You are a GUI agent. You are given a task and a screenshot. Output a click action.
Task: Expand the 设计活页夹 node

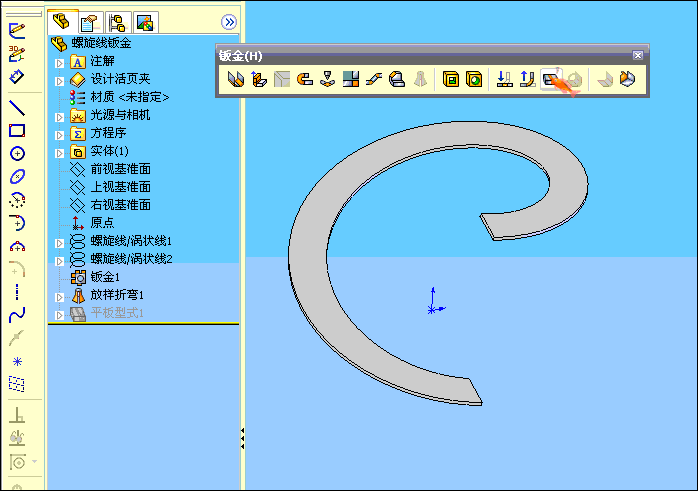tap(59, 81)
